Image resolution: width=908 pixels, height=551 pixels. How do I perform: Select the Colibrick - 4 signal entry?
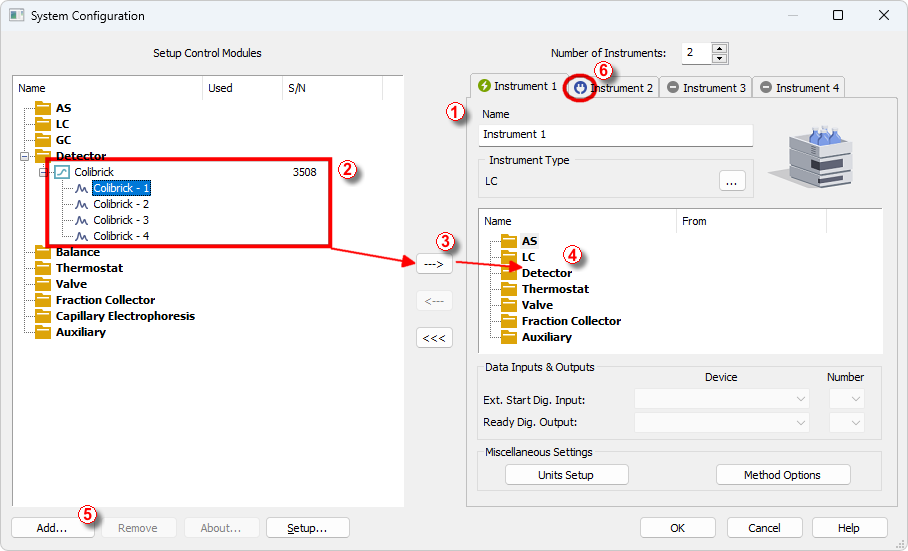(121, 236)
